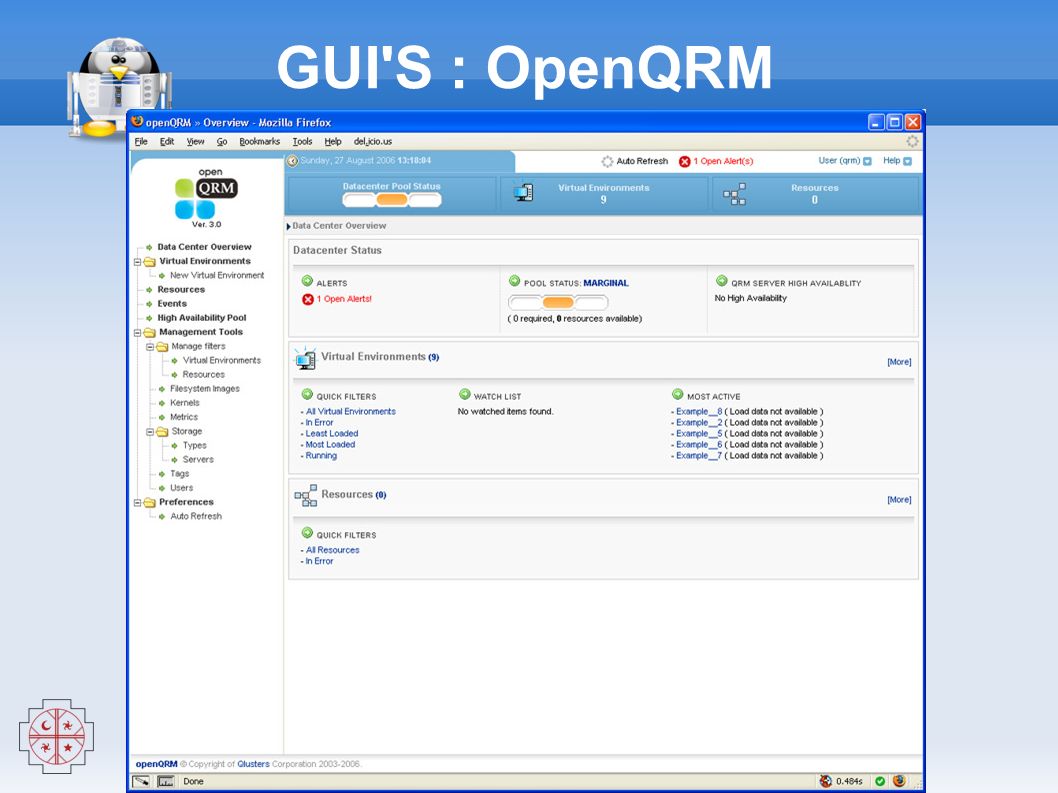
Task: Click the All Virtual Environments link
Action: click(351, 411)
